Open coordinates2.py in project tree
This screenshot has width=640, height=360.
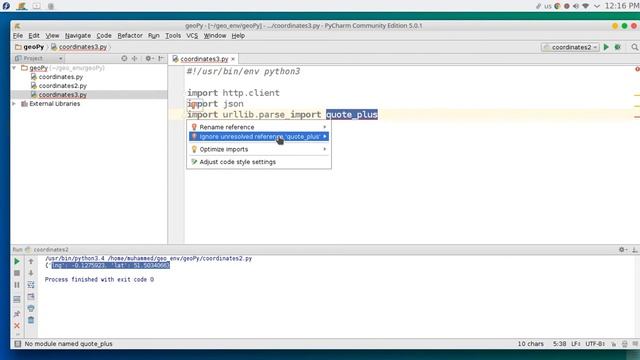59,86
